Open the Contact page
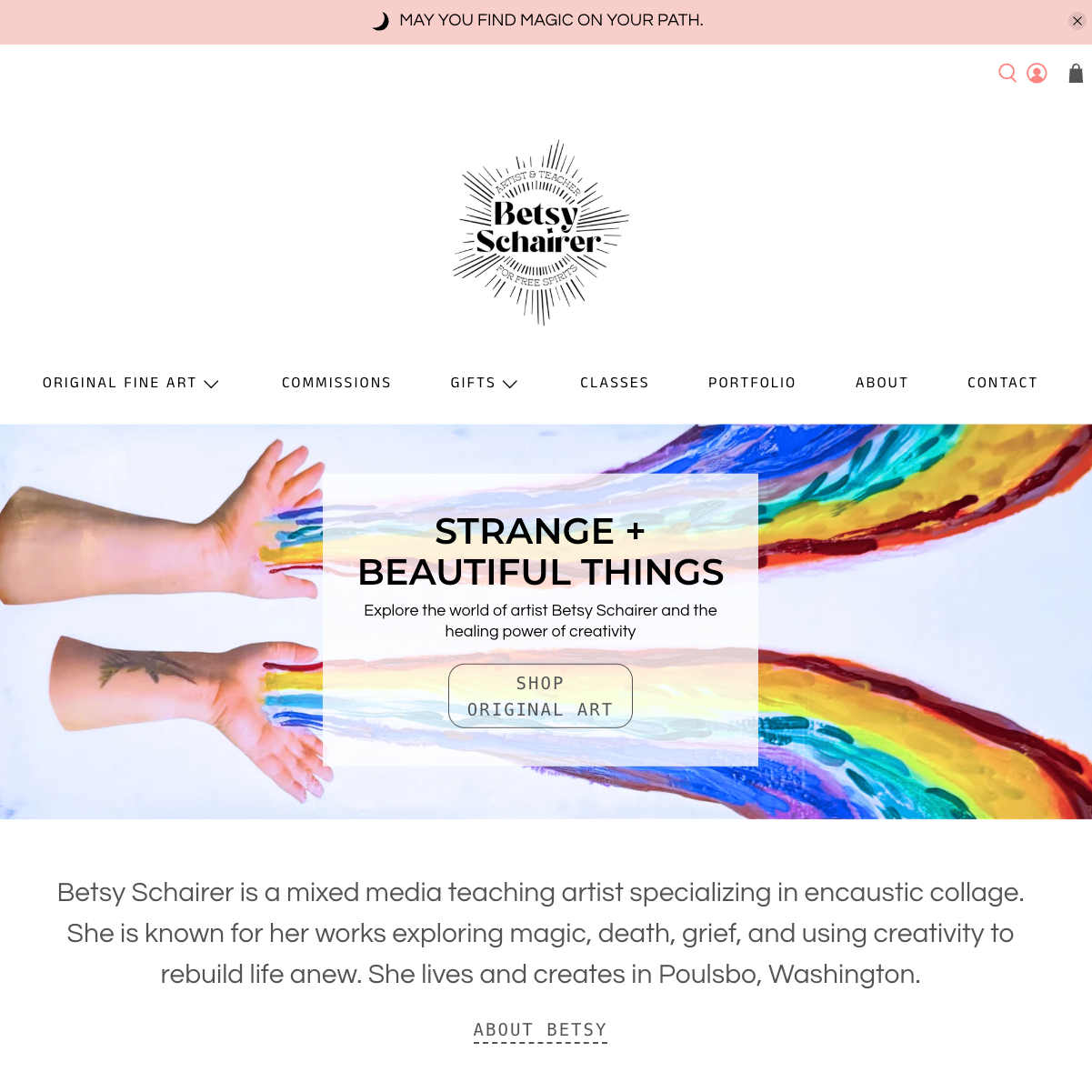The height and width of the screenshot is (1092, 1092). point(1002,383)
